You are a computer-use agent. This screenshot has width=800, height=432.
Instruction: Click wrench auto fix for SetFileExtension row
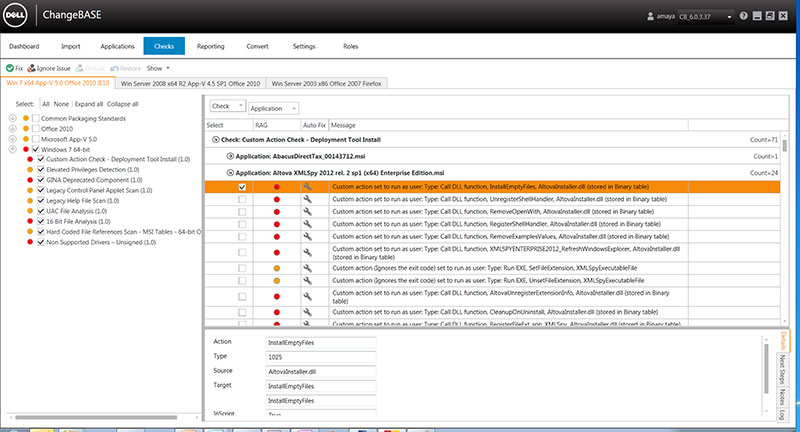coord(308,268)
